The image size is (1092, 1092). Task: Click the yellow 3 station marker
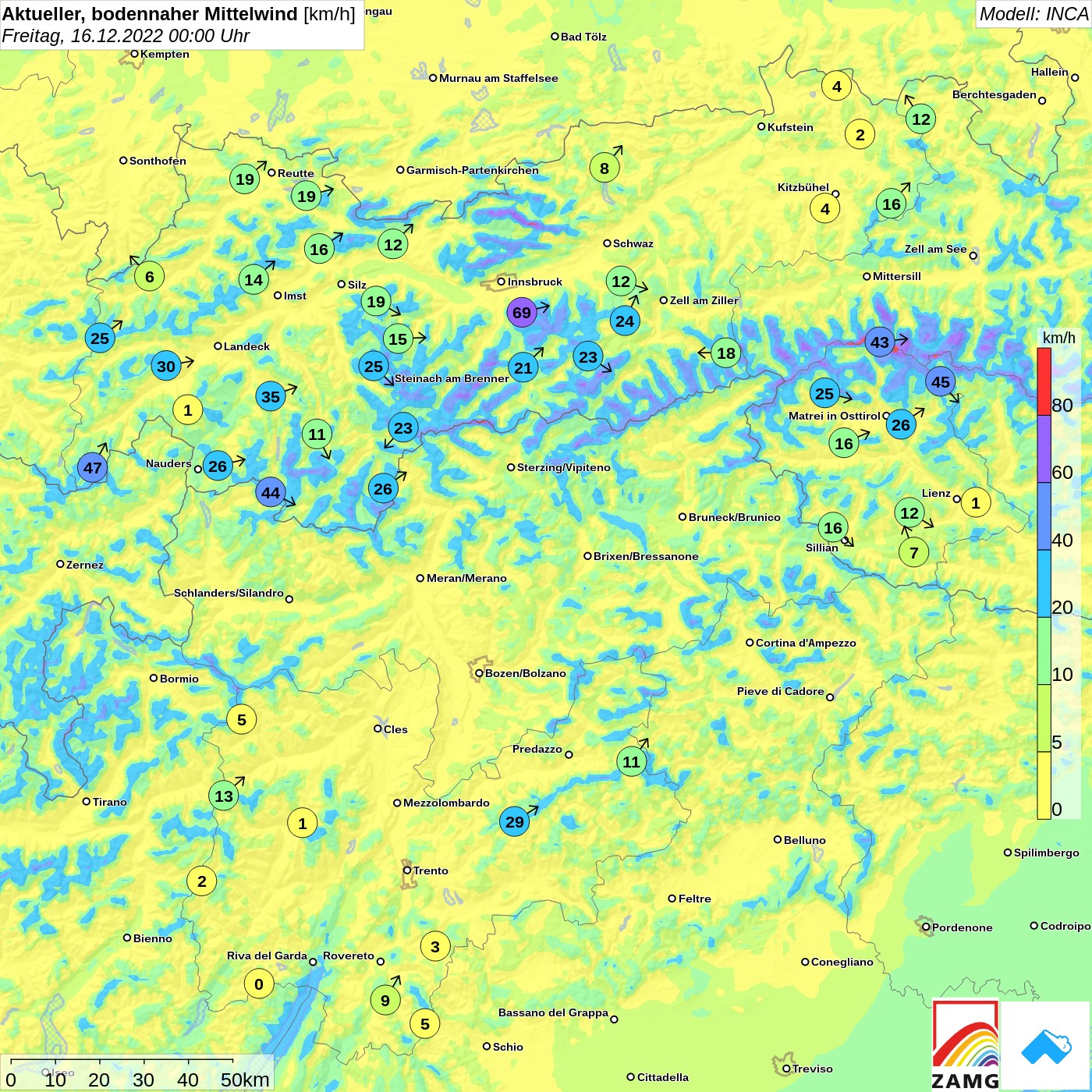click(435, 947)
